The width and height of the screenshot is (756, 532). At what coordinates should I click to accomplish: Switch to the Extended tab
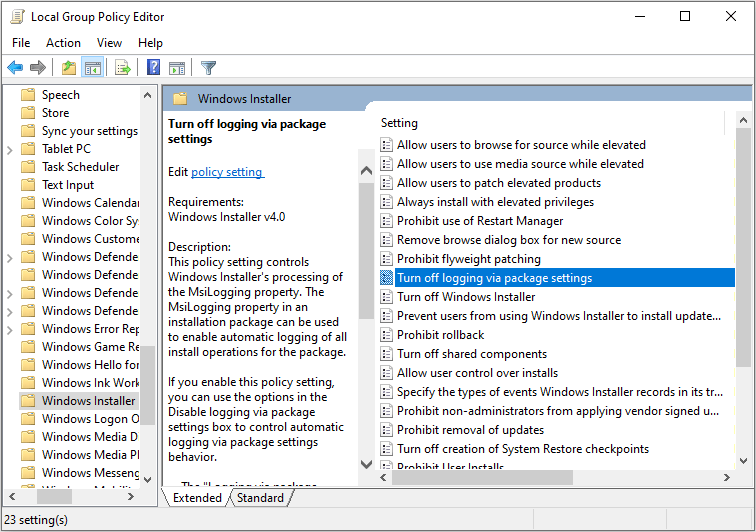(197, 498)
